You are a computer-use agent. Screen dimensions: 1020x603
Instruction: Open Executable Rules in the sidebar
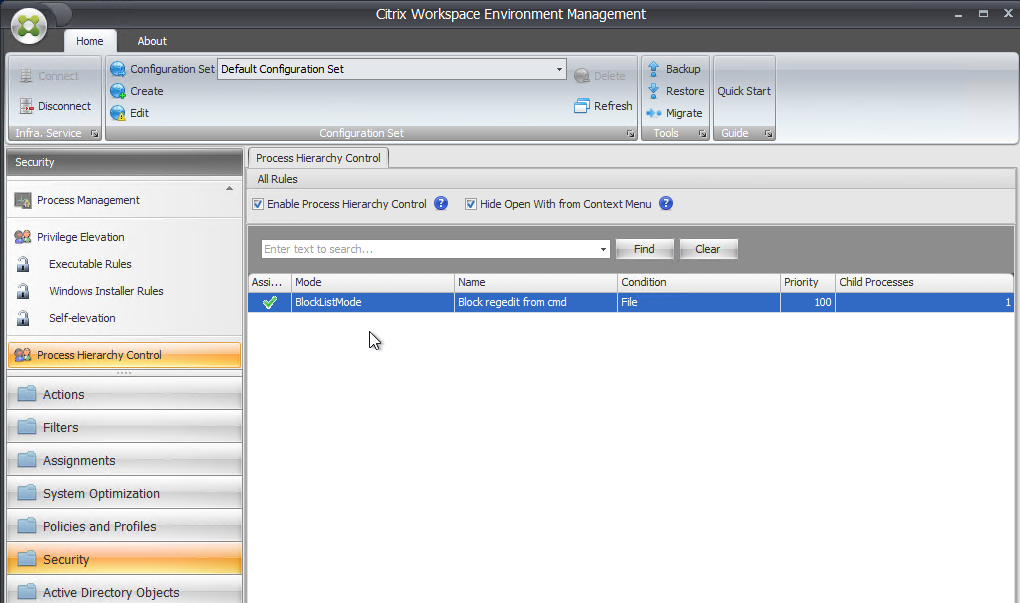(90, 264)
